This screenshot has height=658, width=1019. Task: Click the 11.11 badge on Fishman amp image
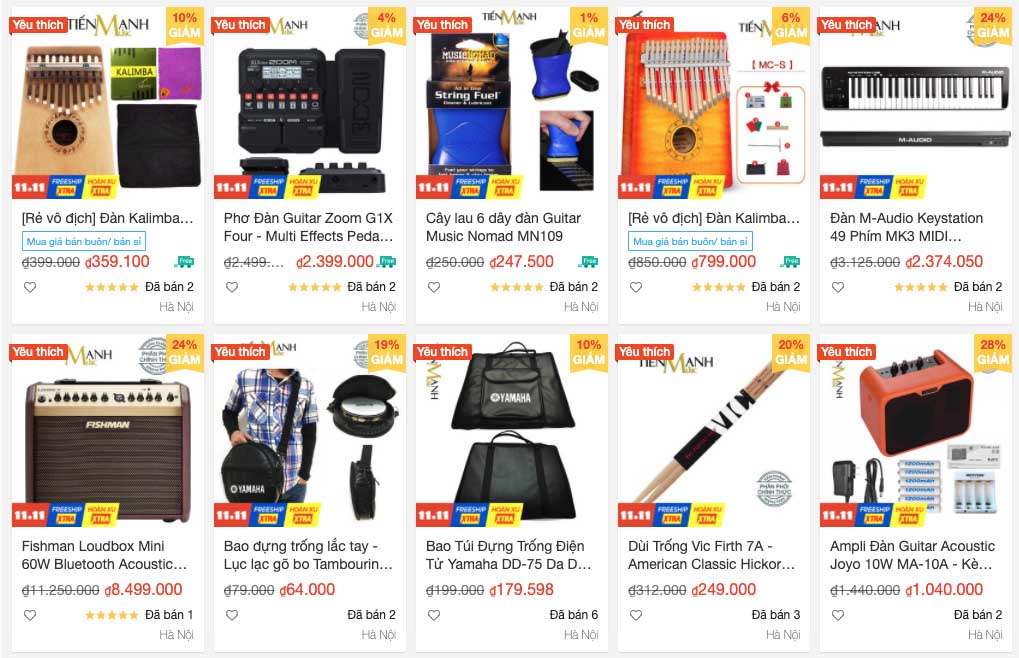pos(30,515)
